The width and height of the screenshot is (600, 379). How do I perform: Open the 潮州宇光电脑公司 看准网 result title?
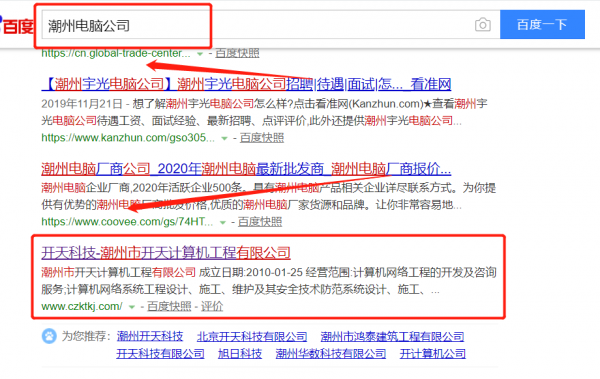(x=246, y=84)
